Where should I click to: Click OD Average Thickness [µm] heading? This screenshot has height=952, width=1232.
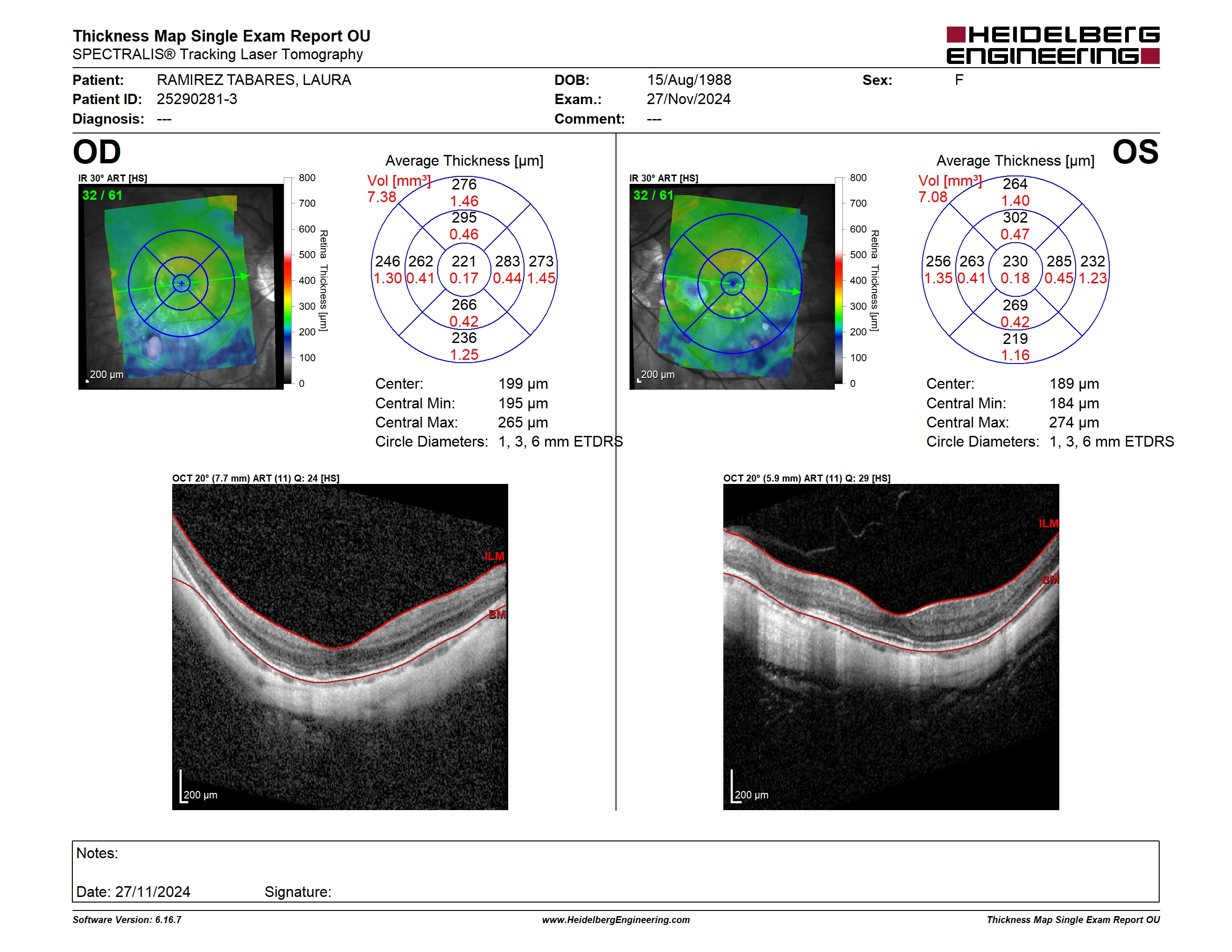[x=464, y=161]
